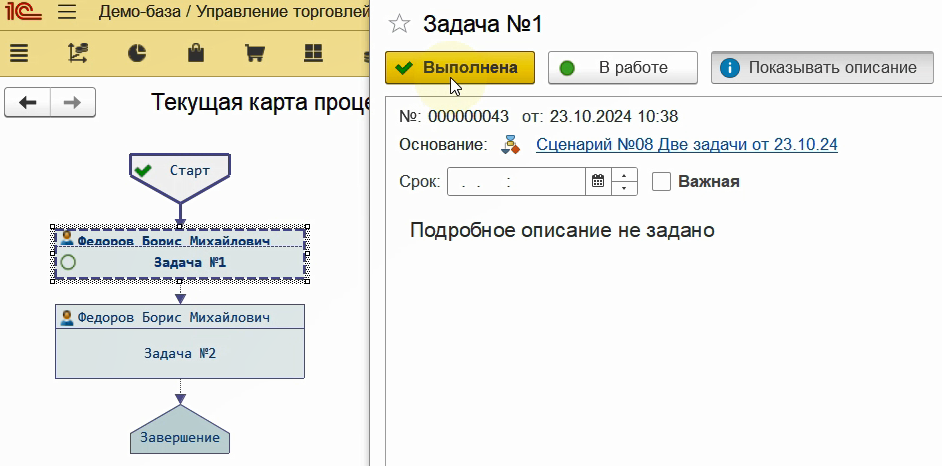Open the calendar picker for Срок
Screen dimensions: 942x466
[x=598, y=181]
